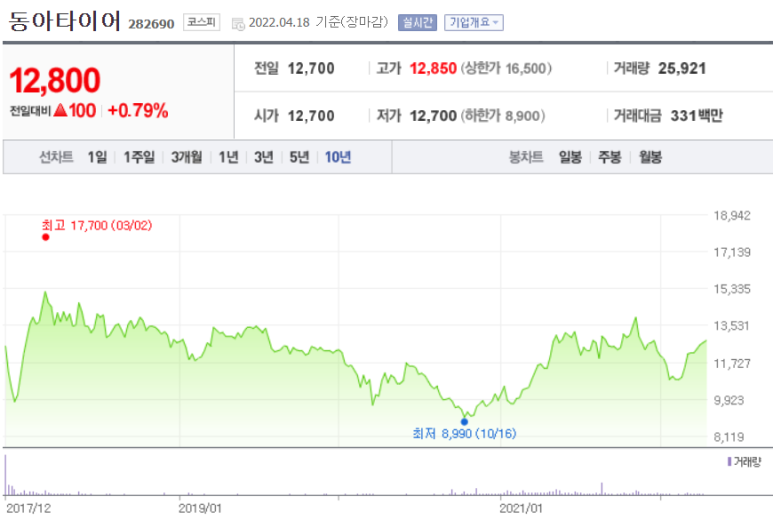
Task: Click the 15,335 price axis label
Action: (x=732, y=289)
